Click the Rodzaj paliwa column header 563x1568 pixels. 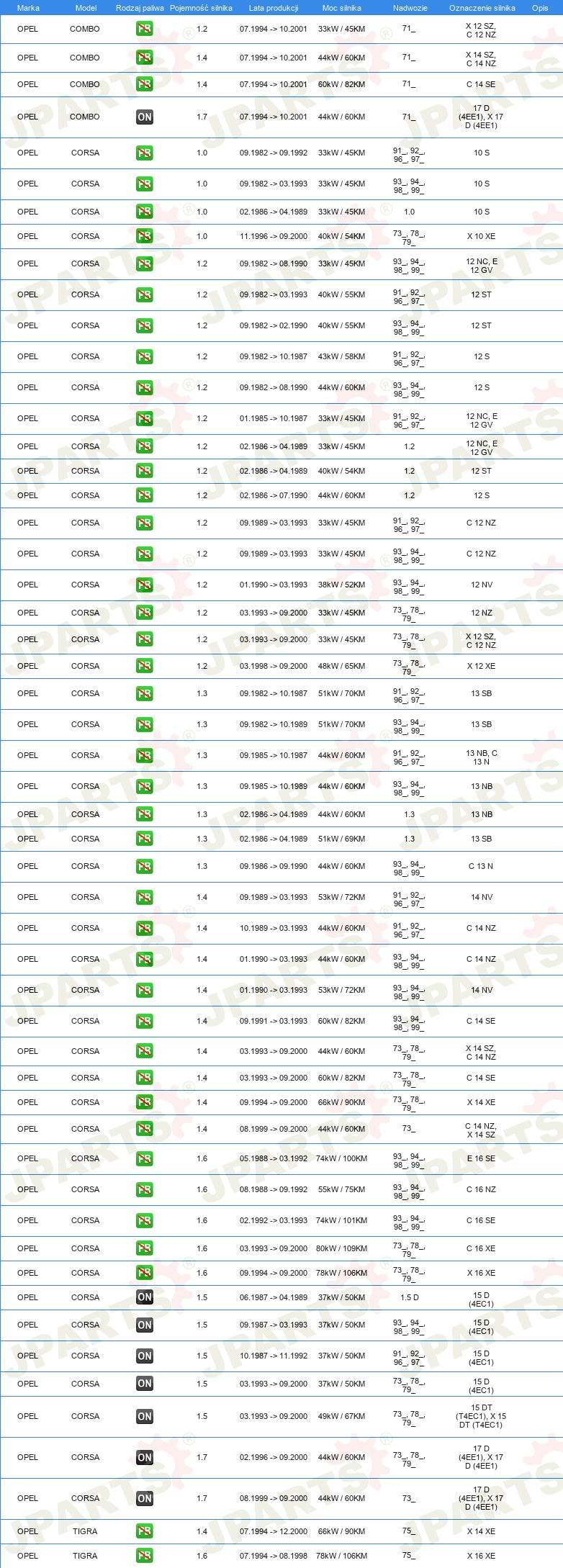[x=140, y=8]
